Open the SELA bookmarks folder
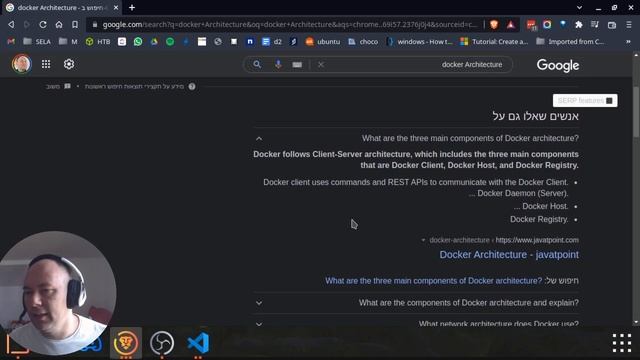The image size is (640, 360). (x=37, y=42)
